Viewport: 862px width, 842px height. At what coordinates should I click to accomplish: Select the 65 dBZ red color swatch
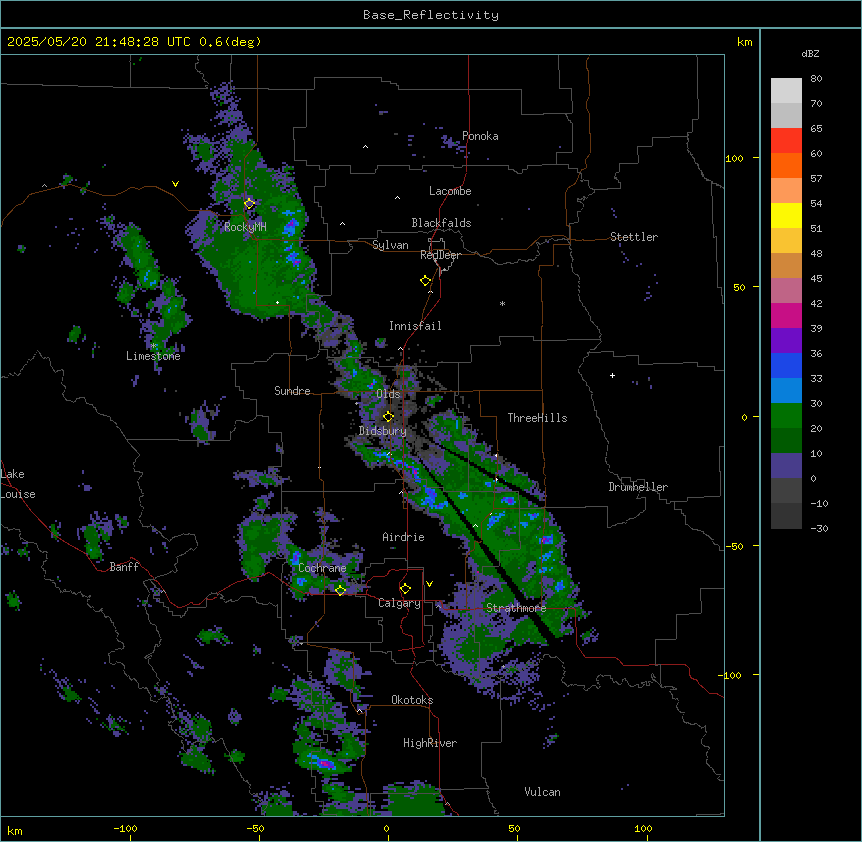[x=786, y=140]
